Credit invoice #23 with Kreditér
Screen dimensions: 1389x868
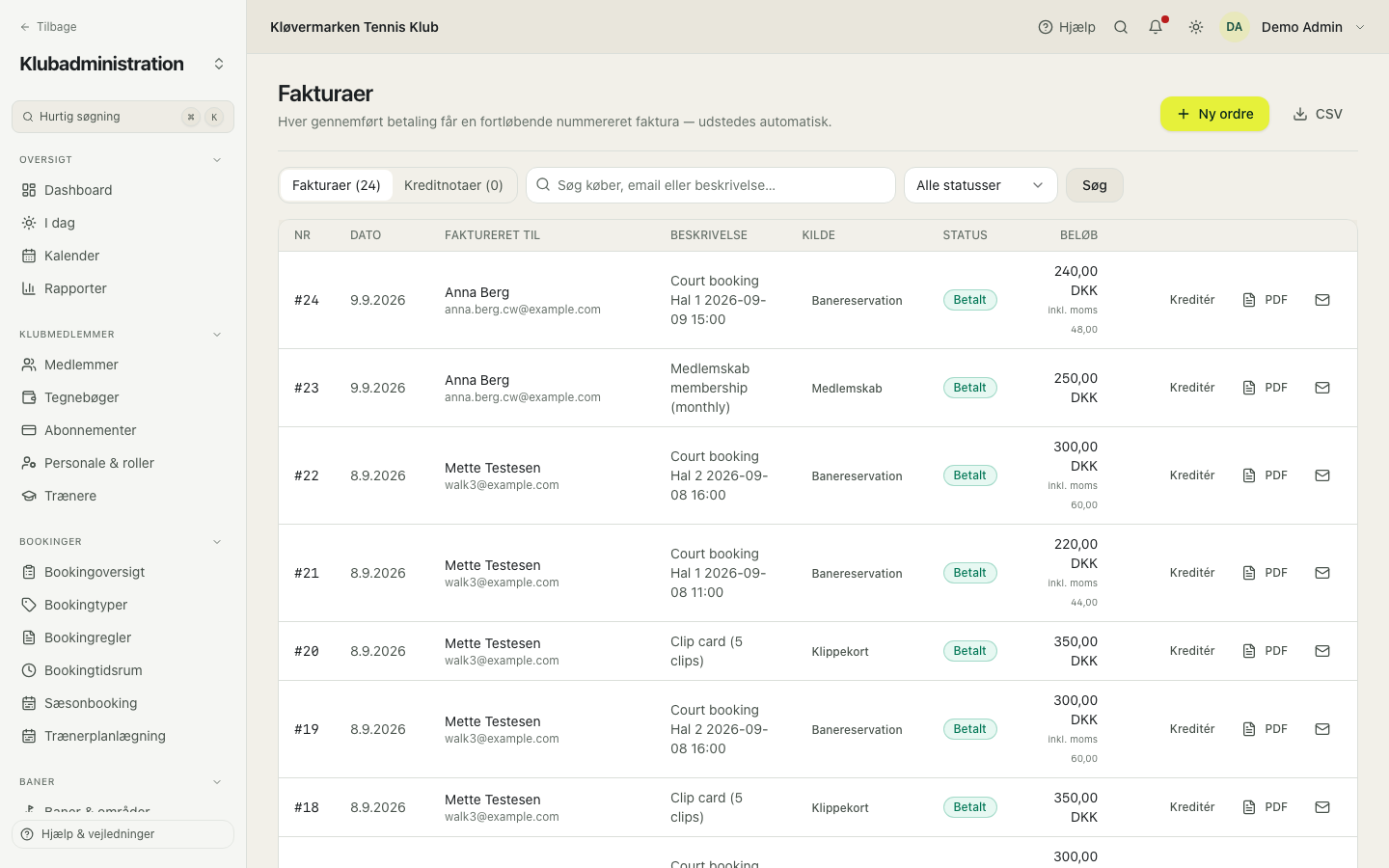pos(1192,388)
